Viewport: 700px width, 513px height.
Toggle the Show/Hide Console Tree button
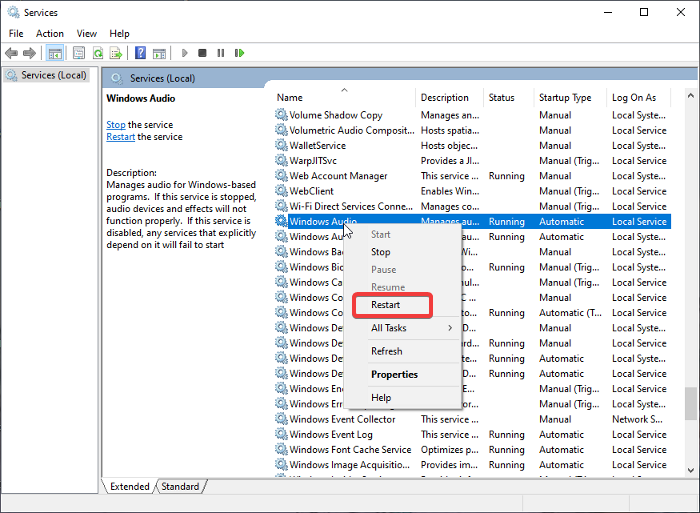coord(55,53)
